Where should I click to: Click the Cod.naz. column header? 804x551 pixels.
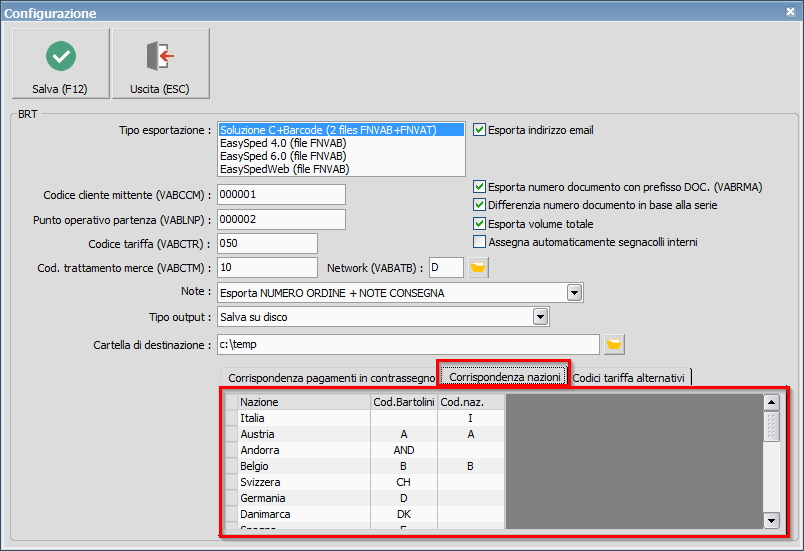[471, 402]
